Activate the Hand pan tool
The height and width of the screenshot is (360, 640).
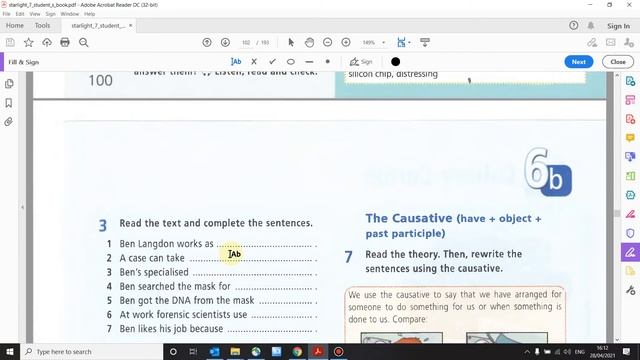(309, 42)
